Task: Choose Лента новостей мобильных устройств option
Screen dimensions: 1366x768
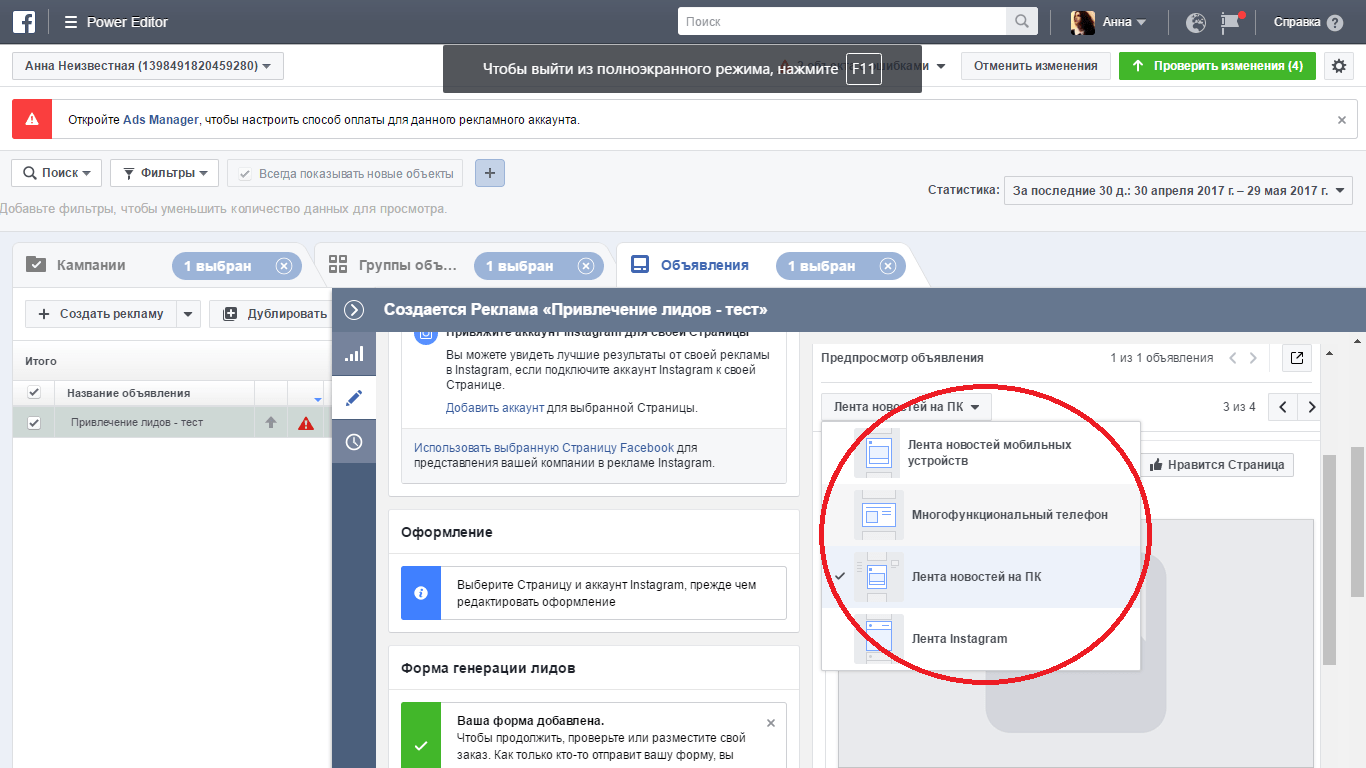Action: 980,453
